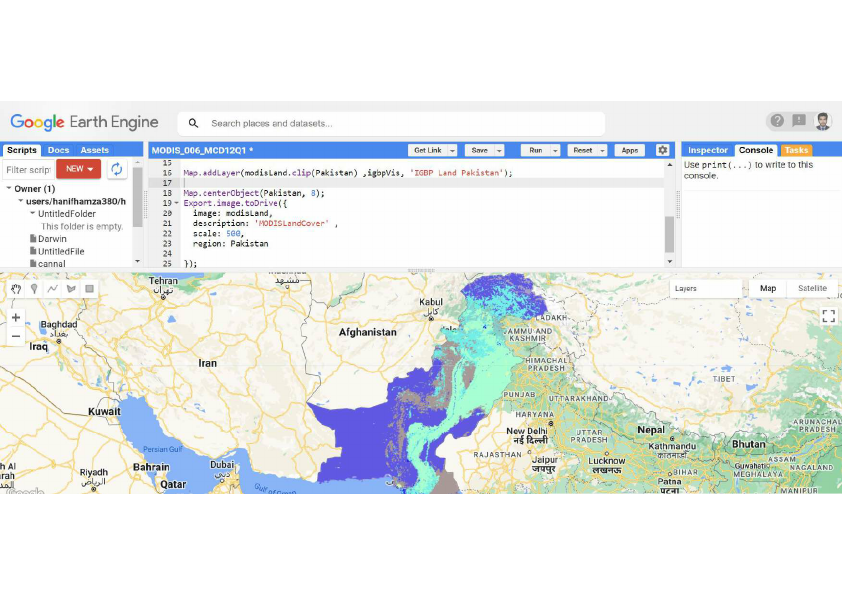Click the scripts panel scroll down arrow
Image resolution: width=842 pixels, height=595 pixels.
coord(137,261)
